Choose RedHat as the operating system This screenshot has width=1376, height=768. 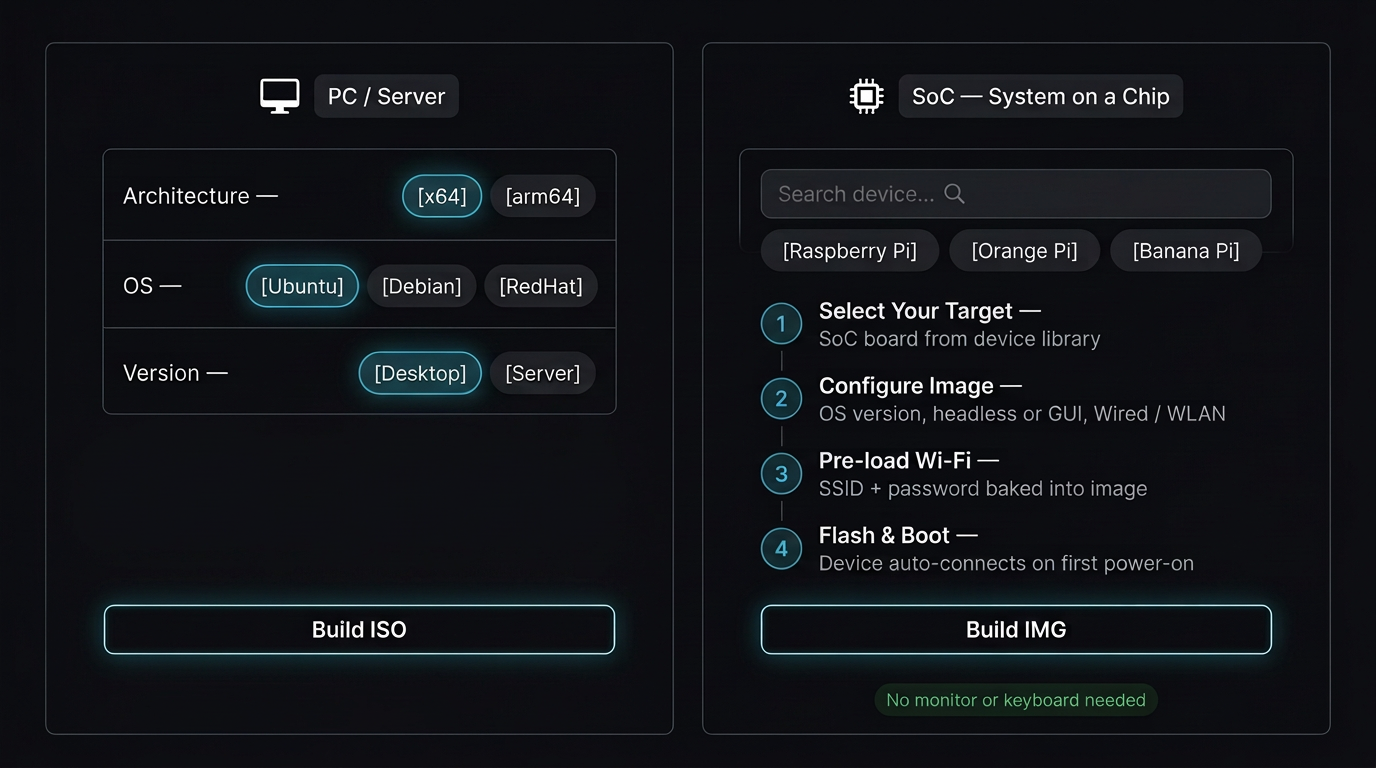540,286
